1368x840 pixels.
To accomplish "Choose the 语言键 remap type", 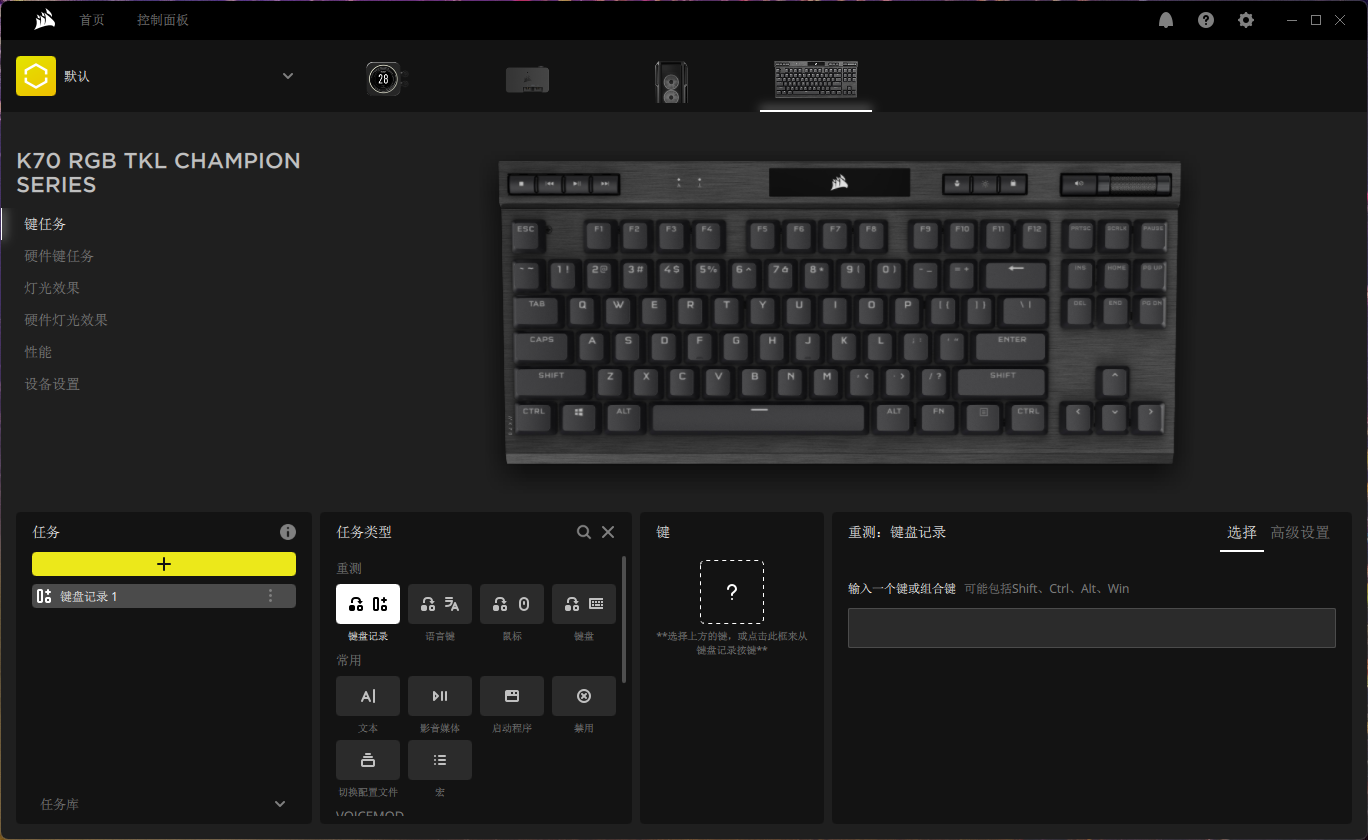I will click(x=440, y=604).
